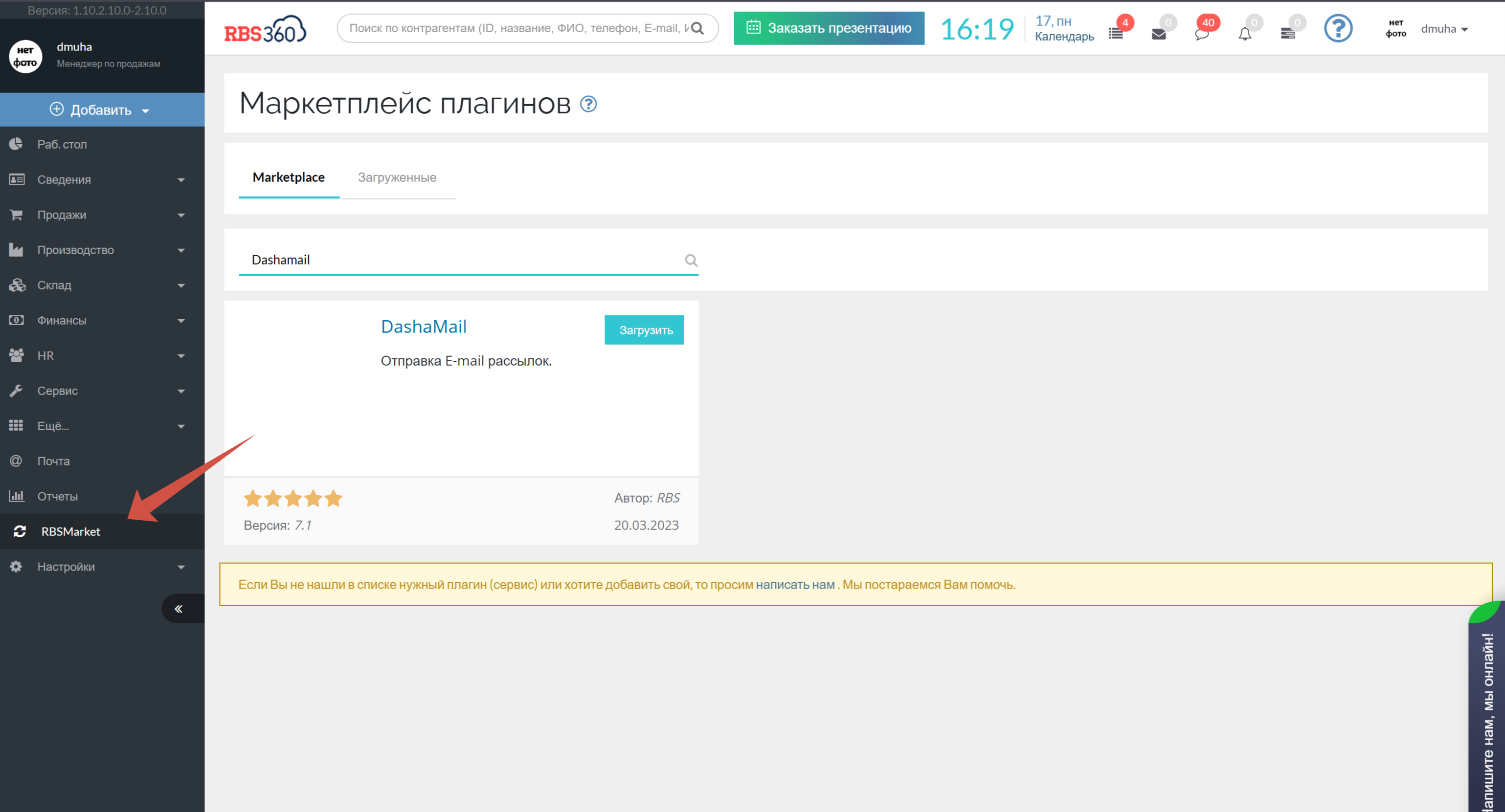Open the chat messages icon with badge 40
Screen dimensions: 1505x812
(x=1202, y=34)
